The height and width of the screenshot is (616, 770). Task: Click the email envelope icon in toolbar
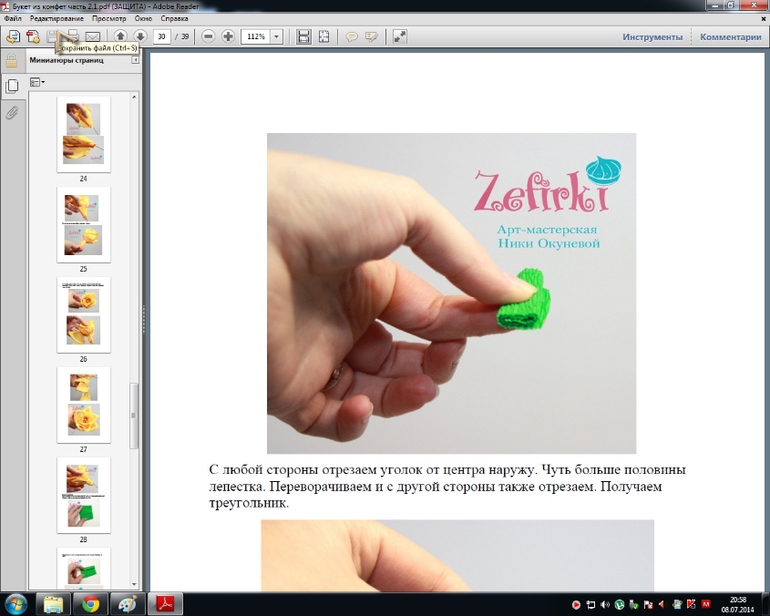click(92, 37)
